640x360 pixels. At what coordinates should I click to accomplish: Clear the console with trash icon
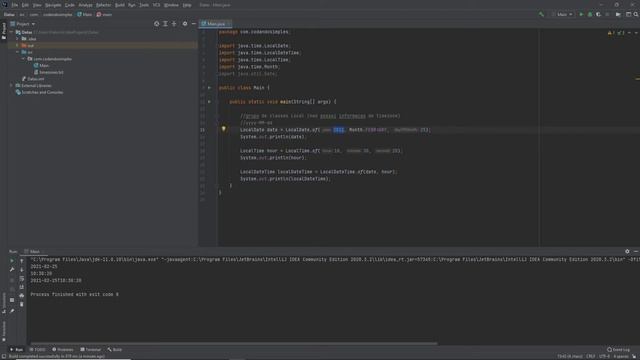[22, 304]
